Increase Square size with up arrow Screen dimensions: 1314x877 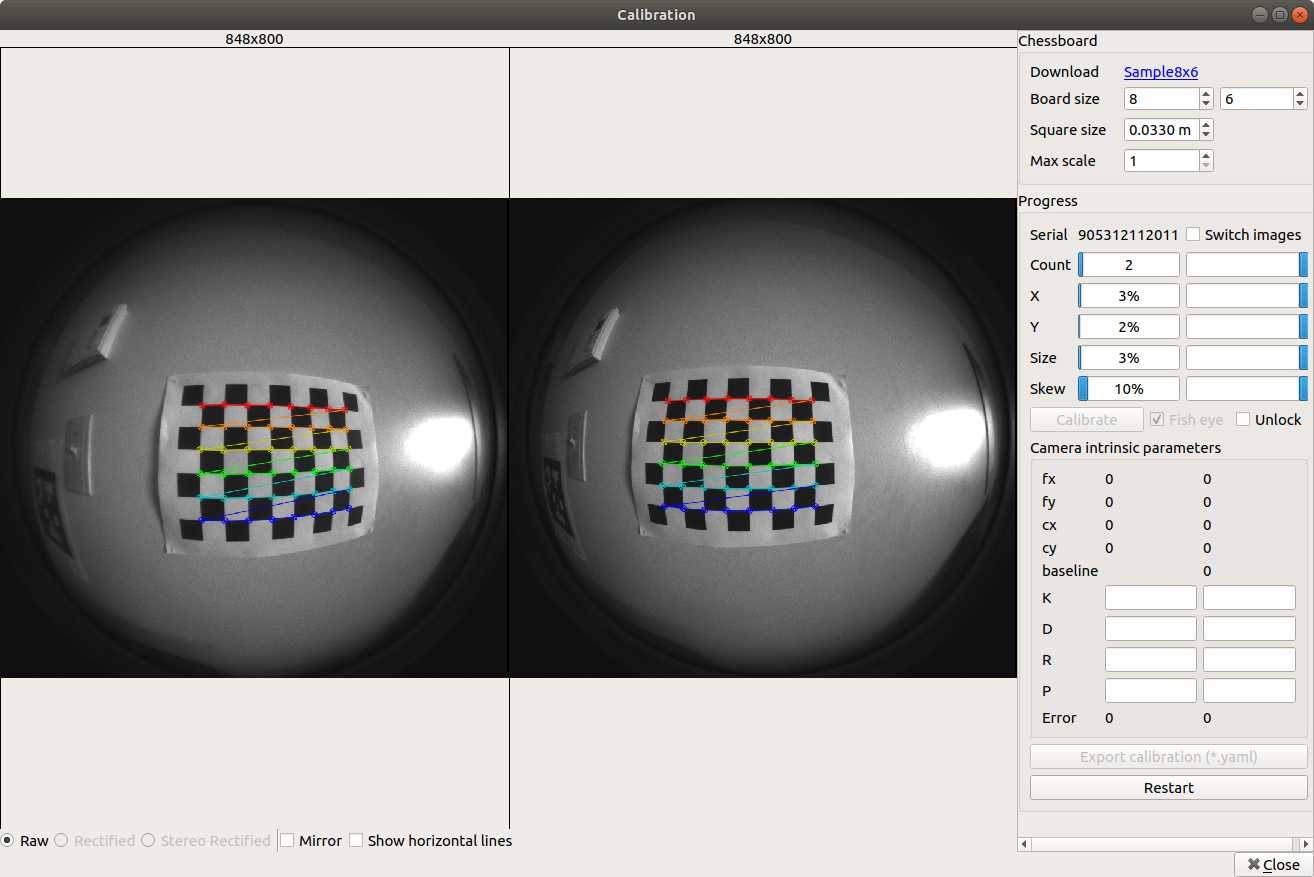[1206, 125]
